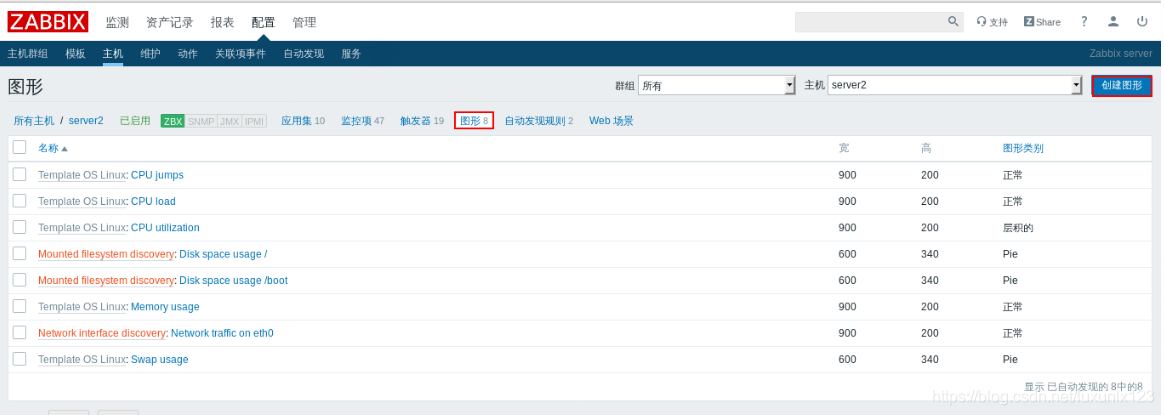Click the ZBX availability badge

173,121
